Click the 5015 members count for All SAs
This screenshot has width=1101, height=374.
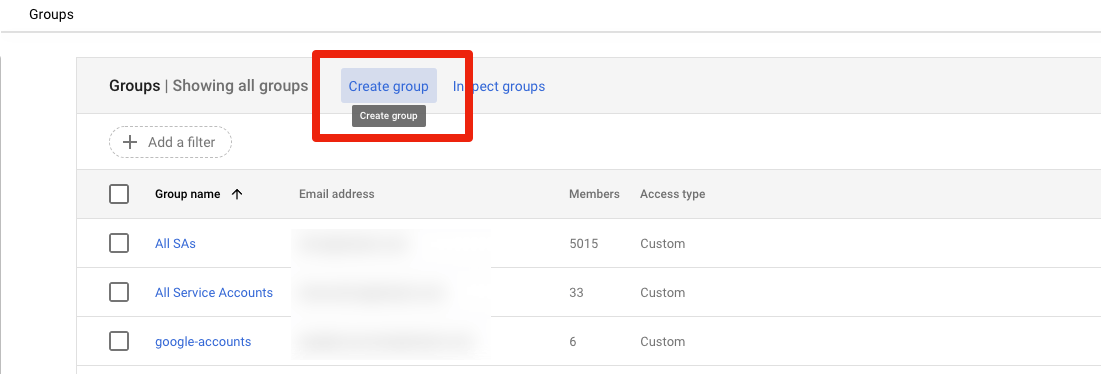coord(583,243)
